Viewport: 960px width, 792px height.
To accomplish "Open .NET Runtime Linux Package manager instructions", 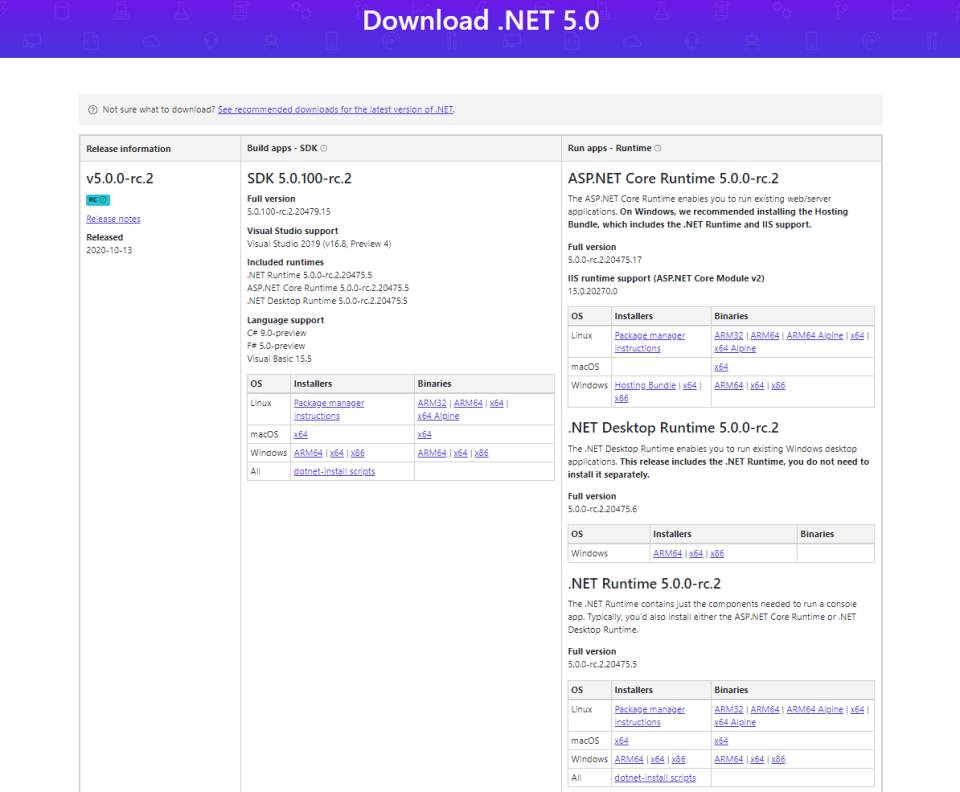I will click(x=650, y=715).
